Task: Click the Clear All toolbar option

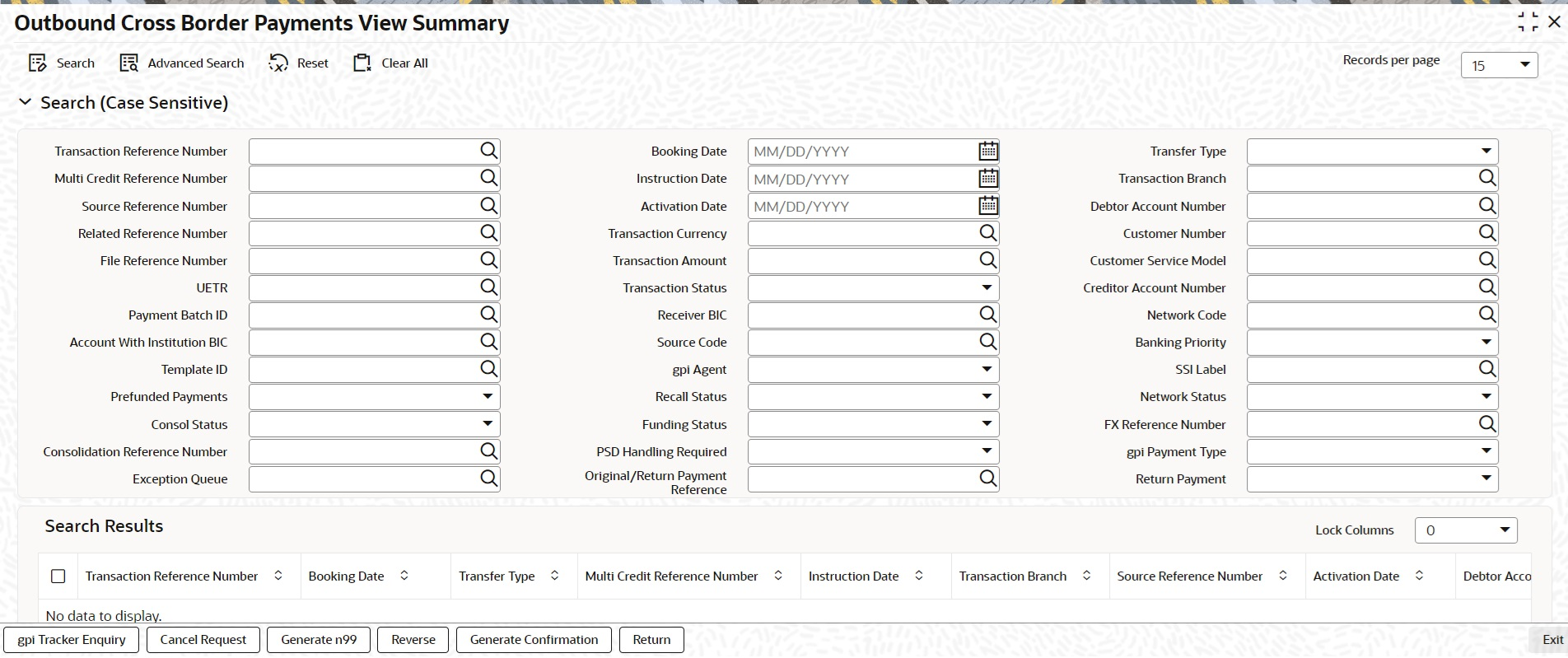Action: (390, 63)
